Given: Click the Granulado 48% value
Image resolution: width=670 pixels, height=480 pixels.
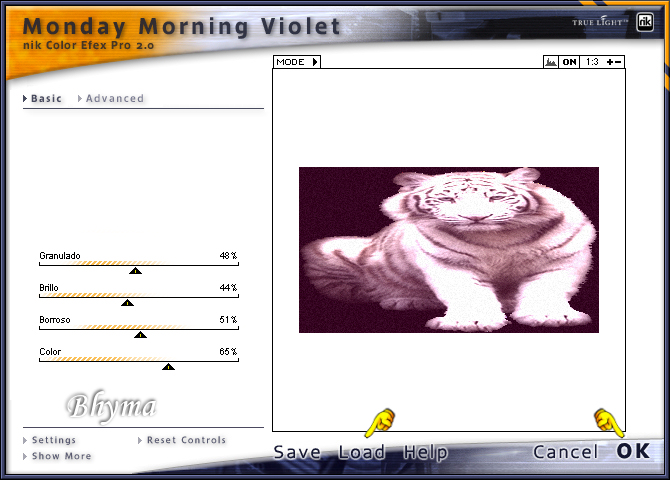Looking at the screenshot, I should coord(228,256).
